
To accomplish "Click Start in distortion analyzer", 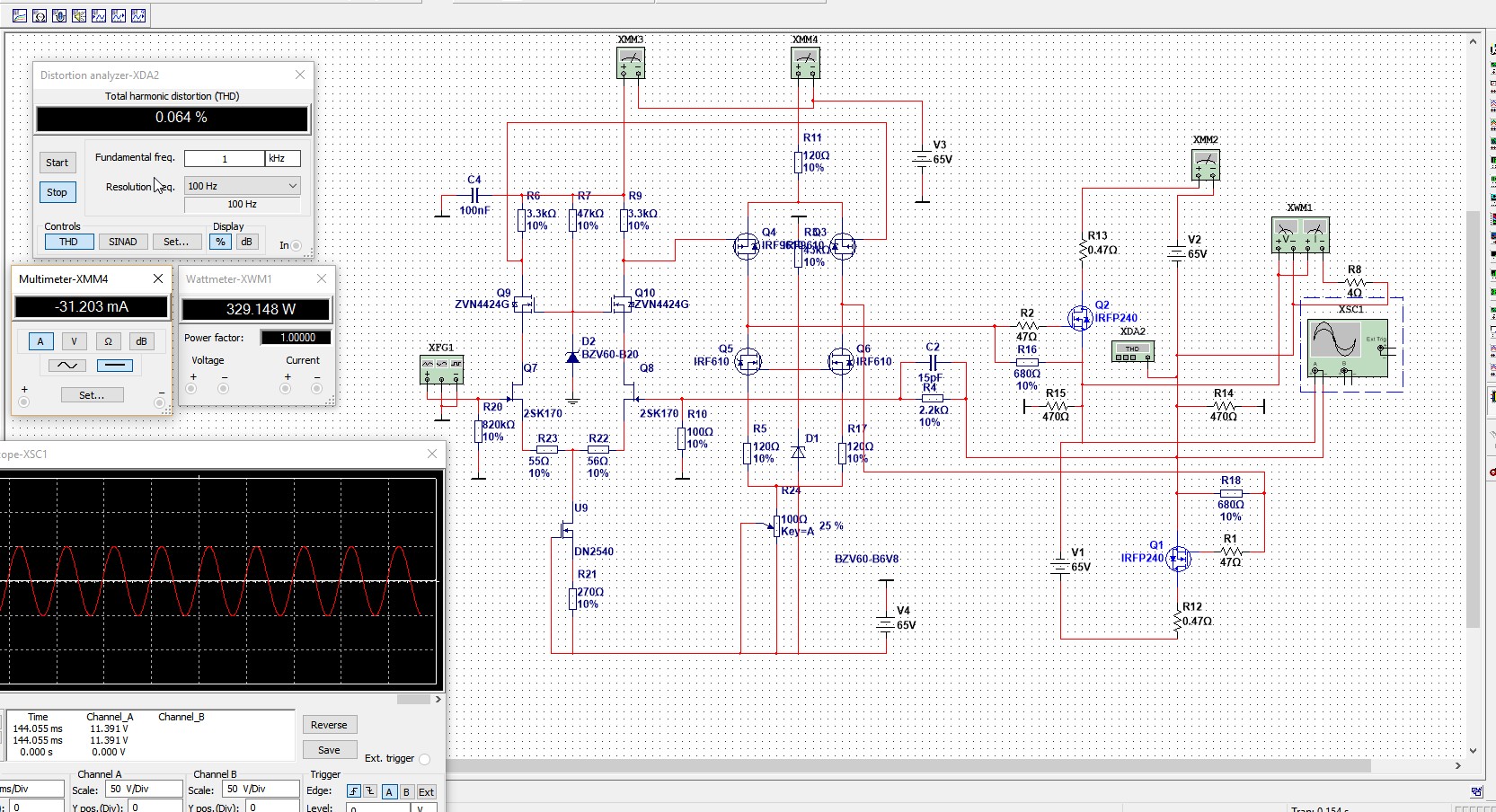I will (x=57, y=163).
